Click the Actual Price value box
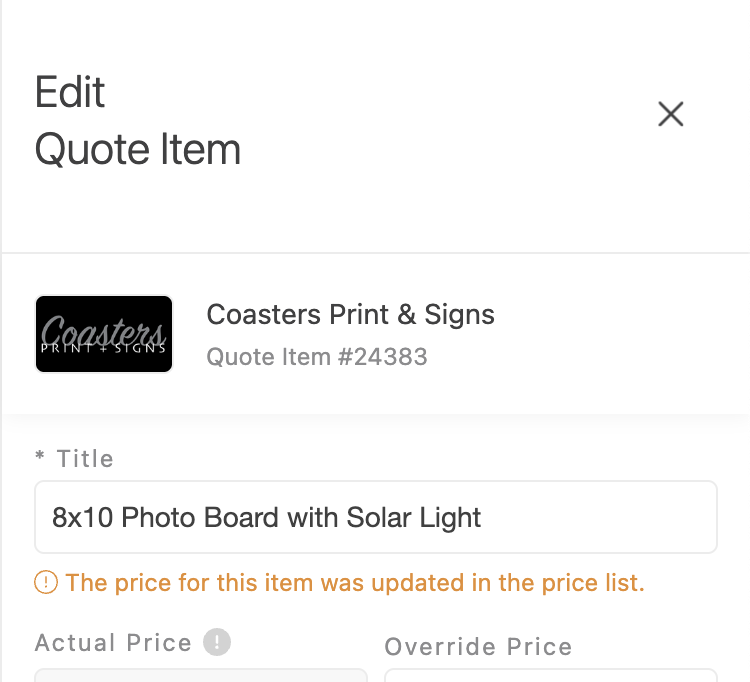The height and width of the screenshot is (682, 750). pyautogui.click(x=200, y=675)
